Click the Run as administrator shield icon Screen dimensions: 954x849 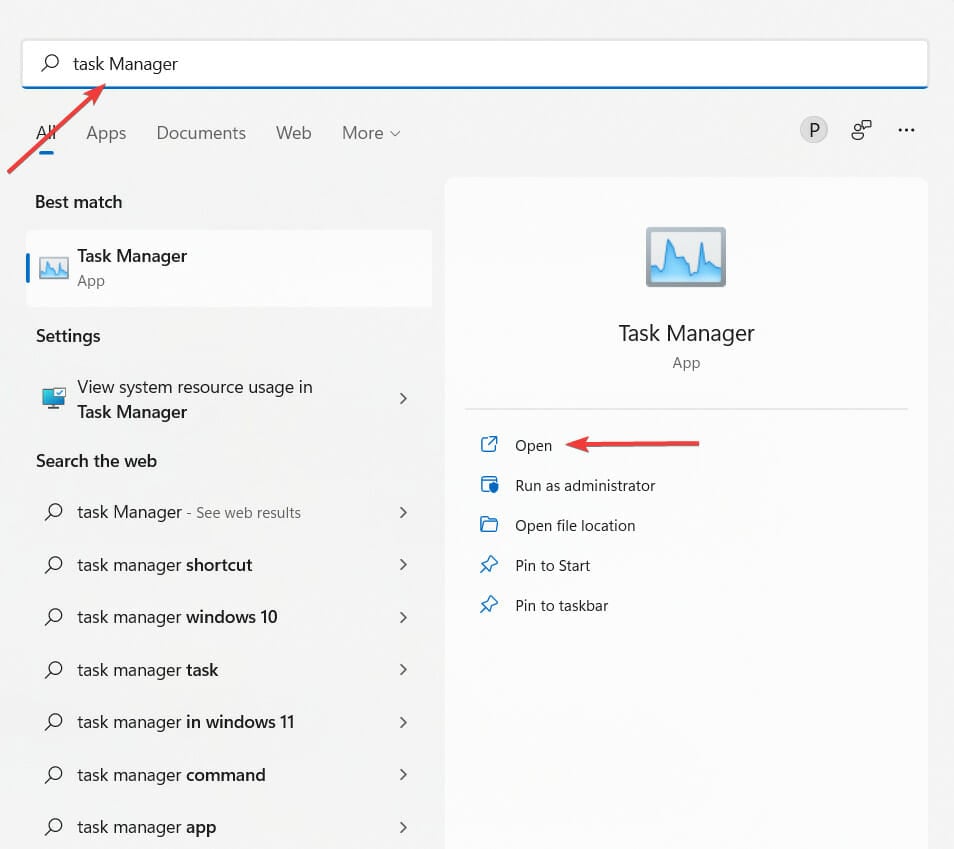489,485
